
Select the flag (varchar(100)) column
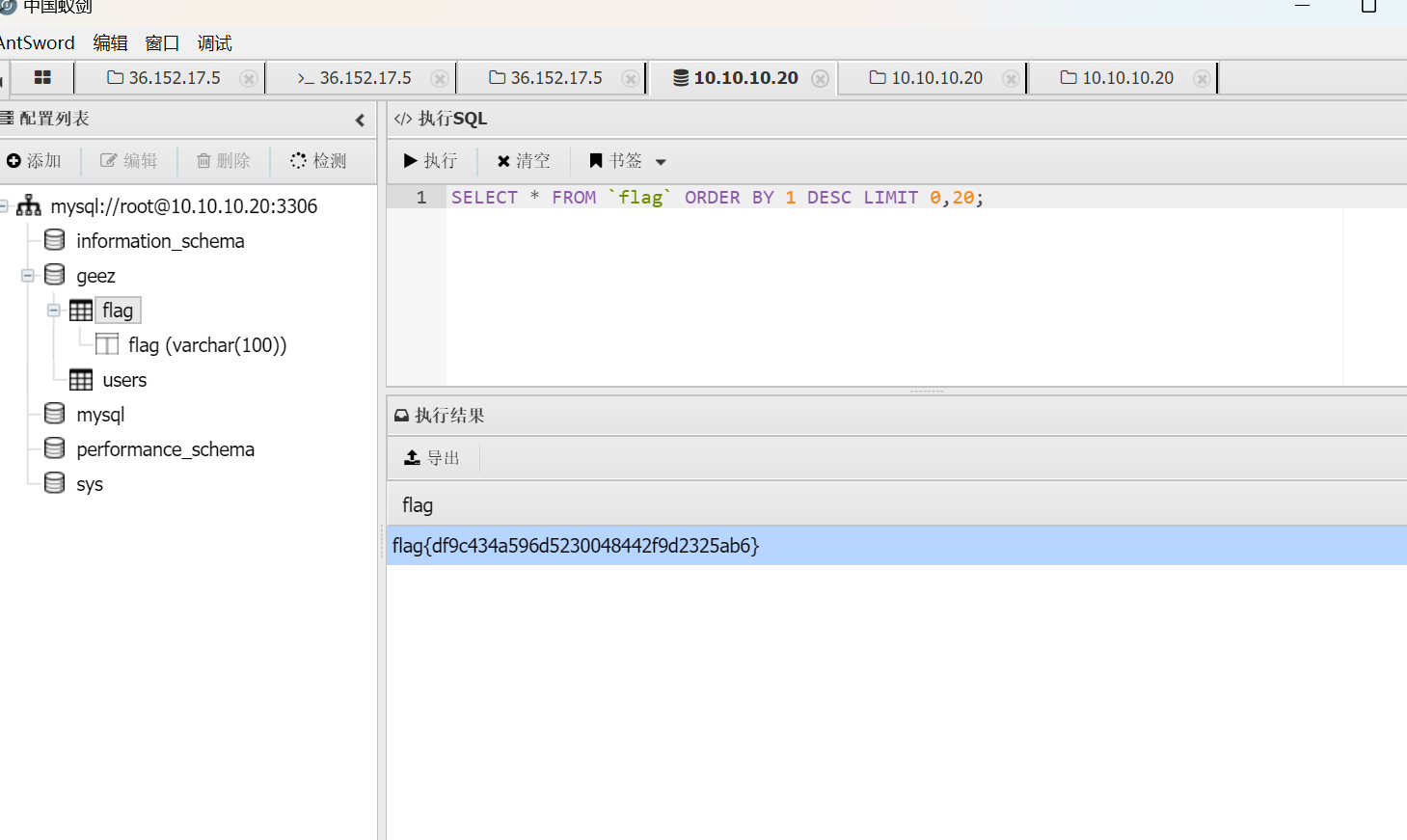(x=207, y=345)
